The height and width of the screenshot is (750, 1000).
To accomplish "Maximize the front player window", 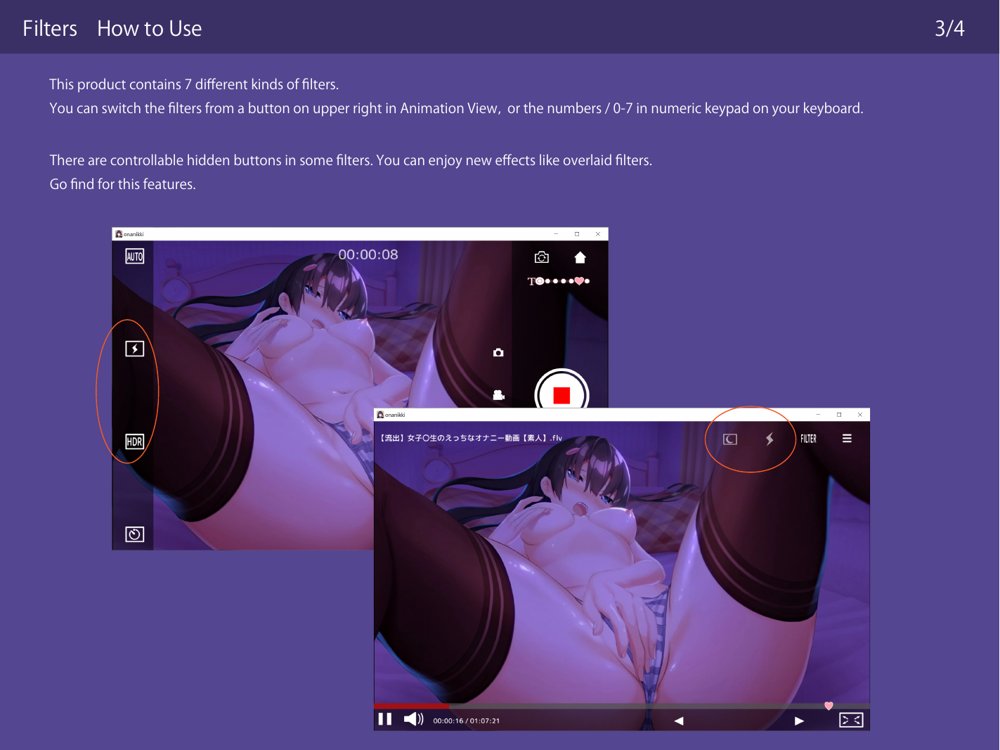I will click(x=839, y=415).
